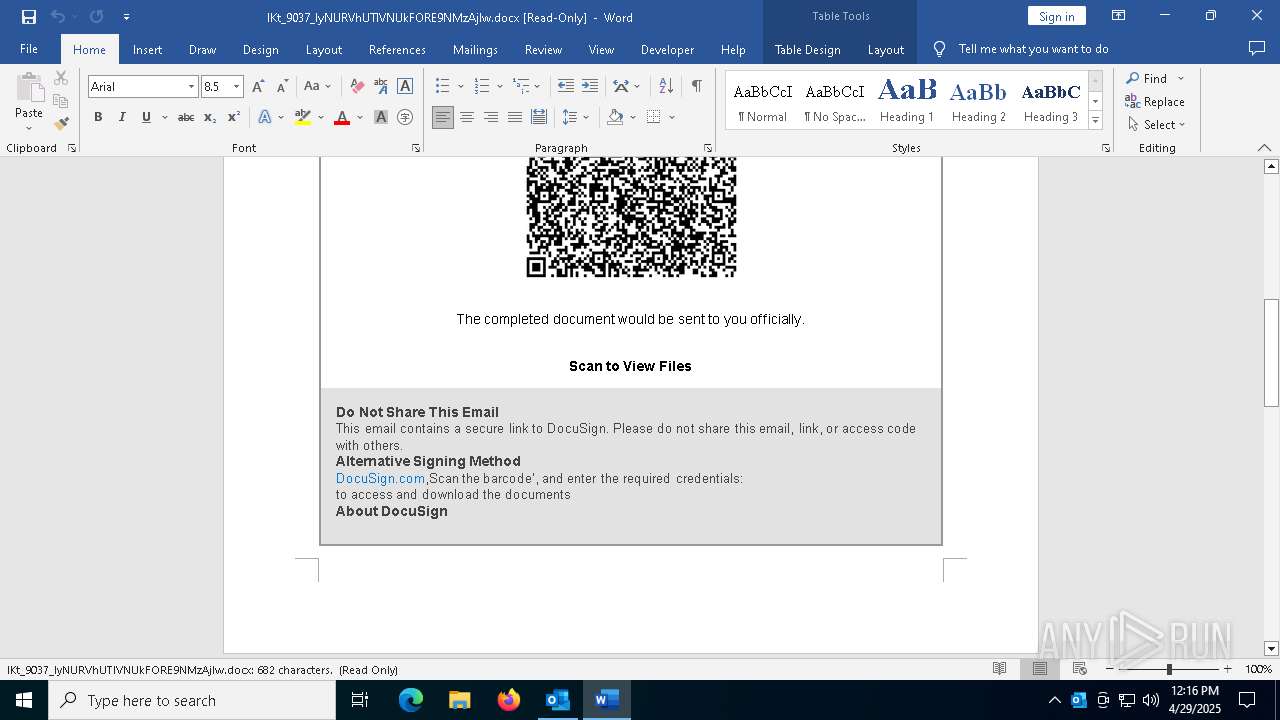Viewport: 1280px width, 720px height.
Task: Apply the No Spacing style
Action: click(x=835, y=100)
